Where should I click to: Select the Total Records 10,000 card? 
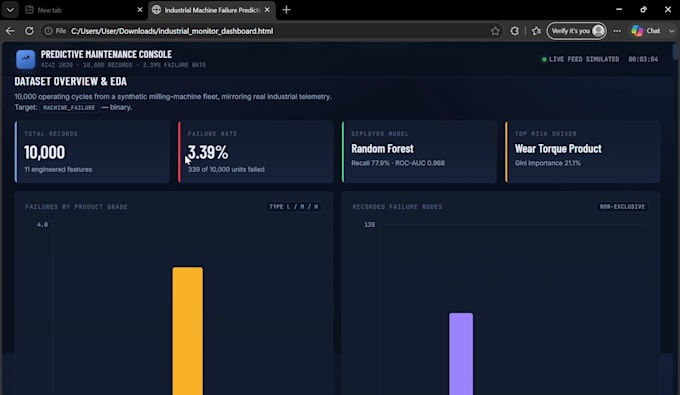[92, 152]
